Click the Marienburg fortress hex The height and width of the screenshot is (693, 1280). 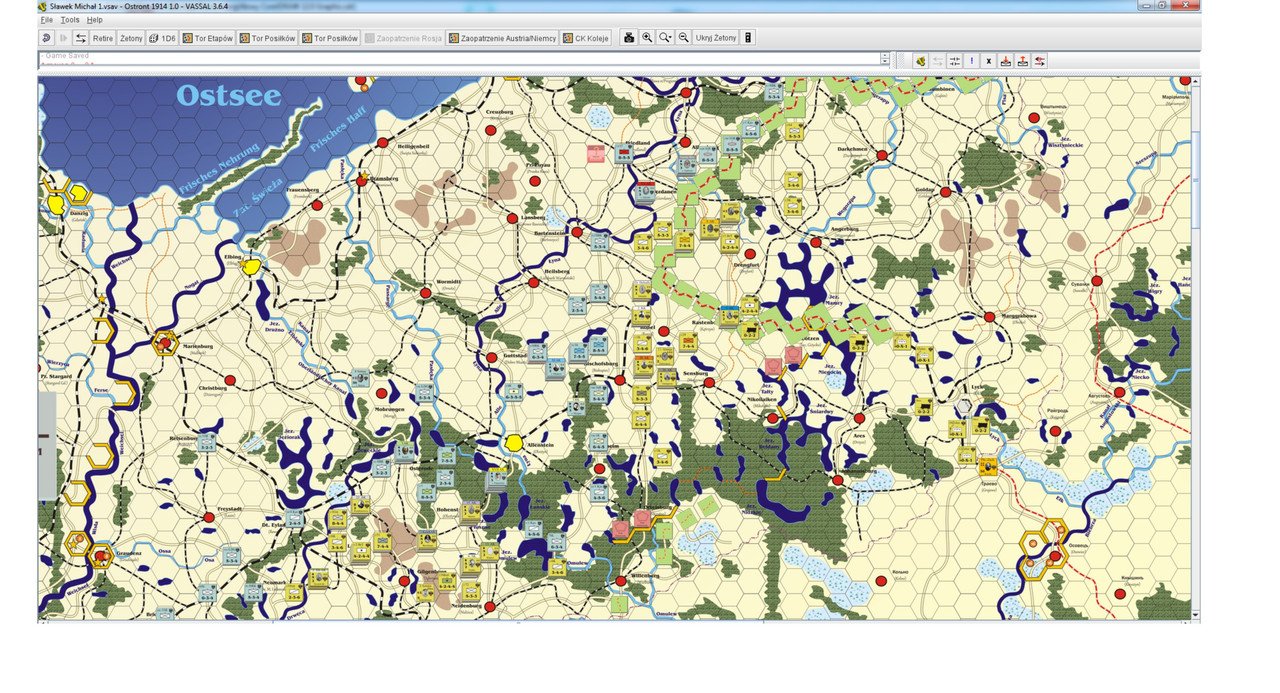click(165, 343)
